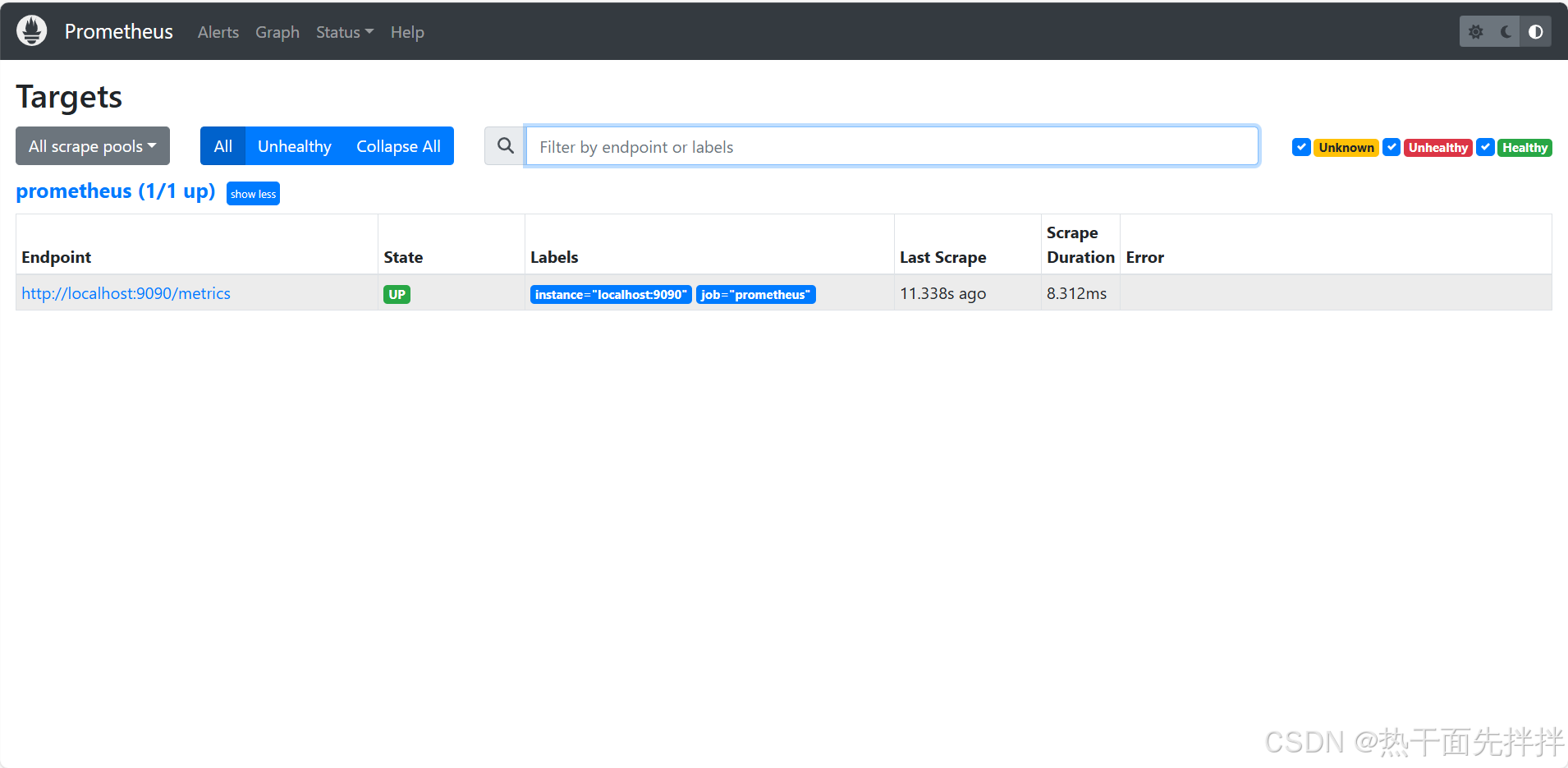Click the Collapse All button
The width and height of the screenshot is (1568, 768).
[x=399, y=146]
